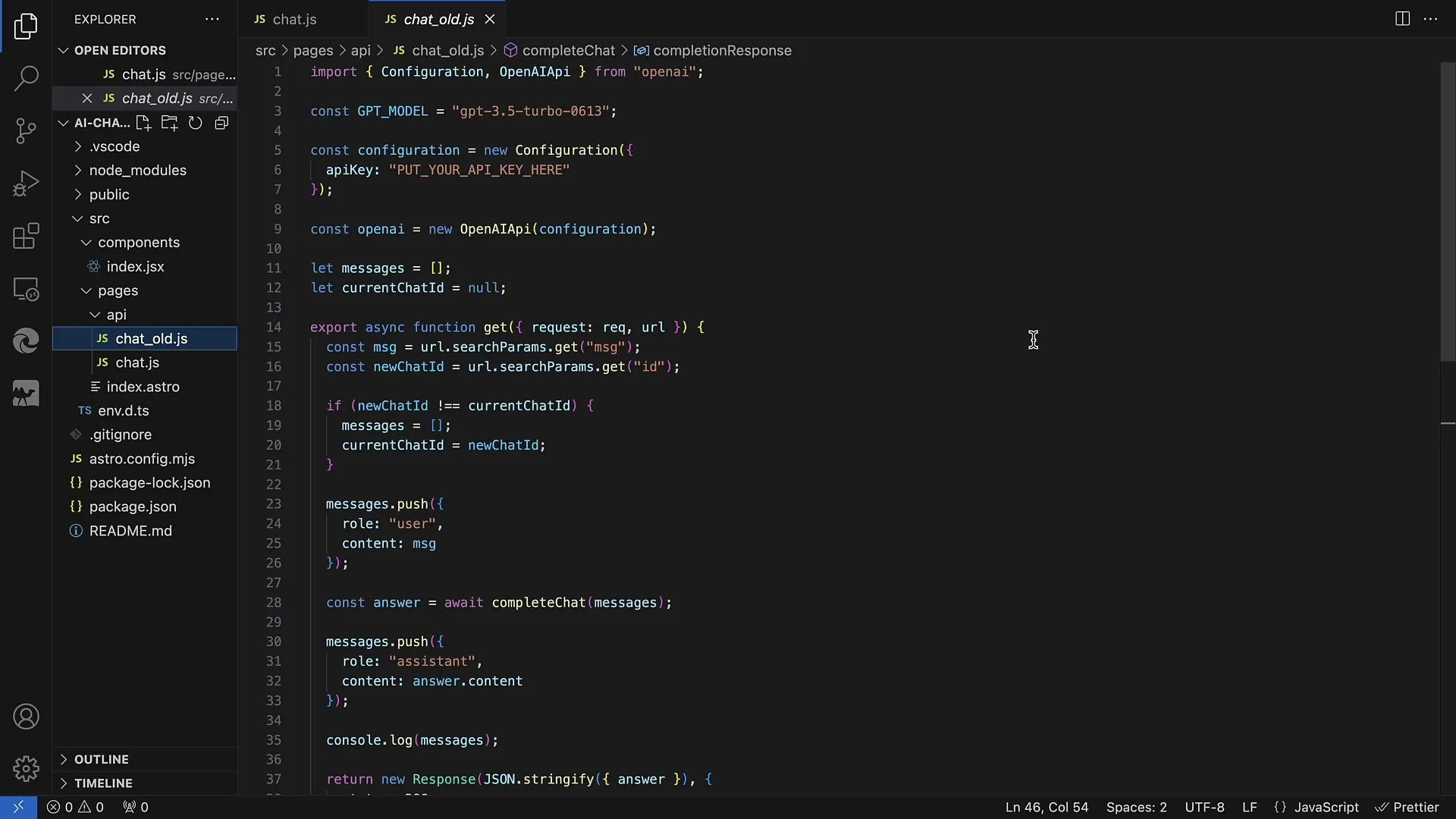
Task: Select chat_old.js in file tree
Action: (144, 338)
